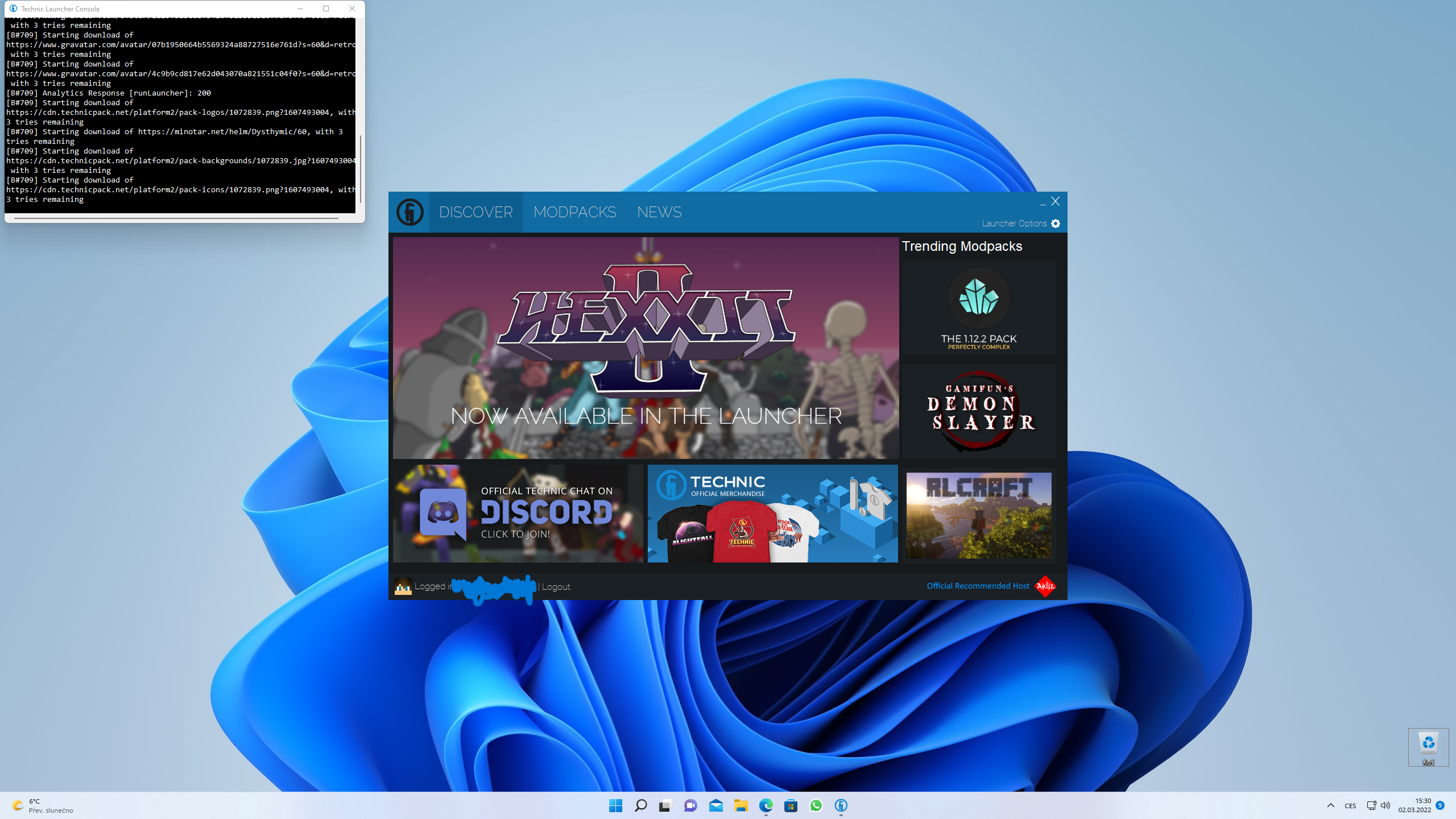Open the volume tray icon

tap(1385, 805)
